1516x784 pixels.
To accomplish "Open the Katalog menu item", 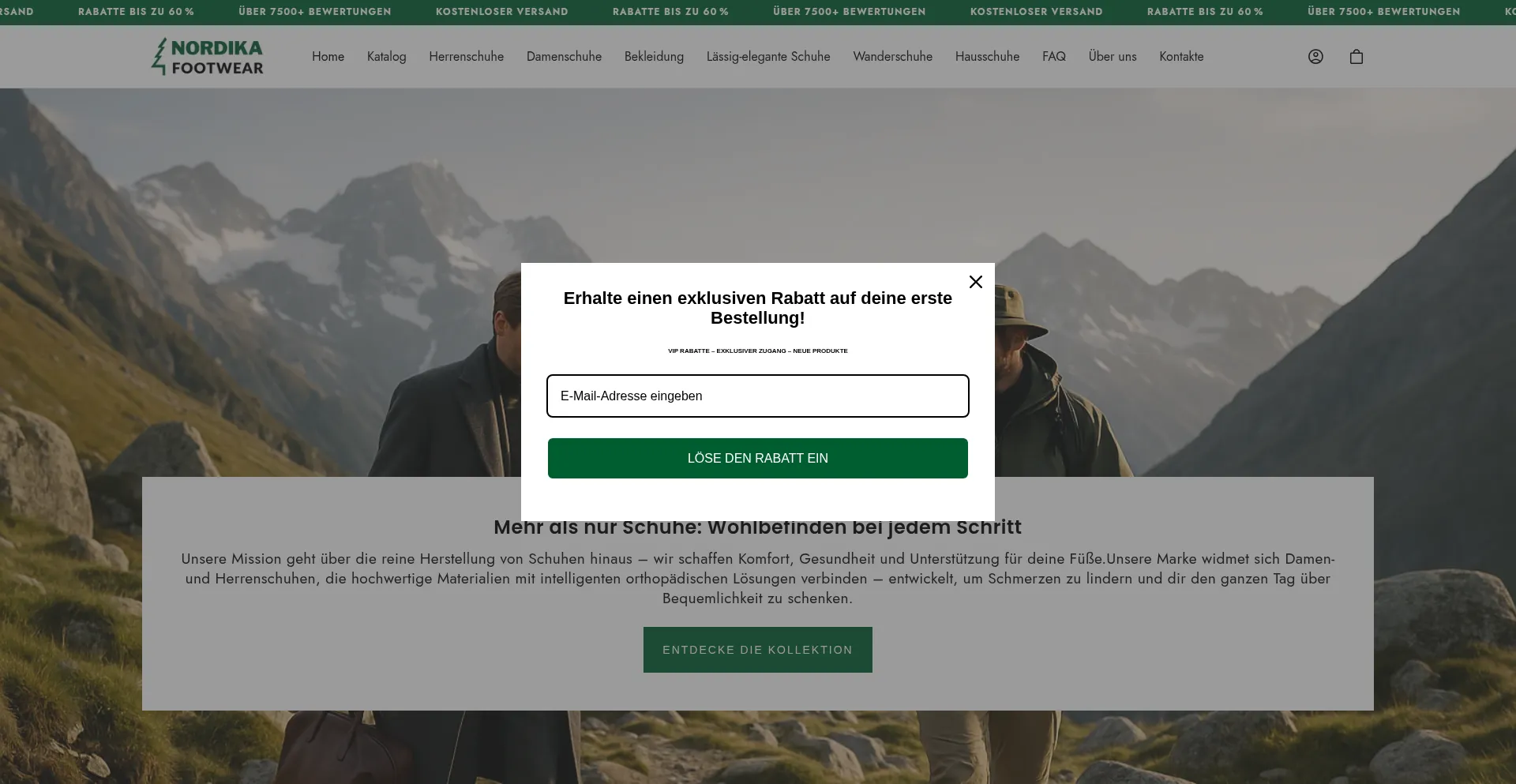I will click(x=386, y=57).
